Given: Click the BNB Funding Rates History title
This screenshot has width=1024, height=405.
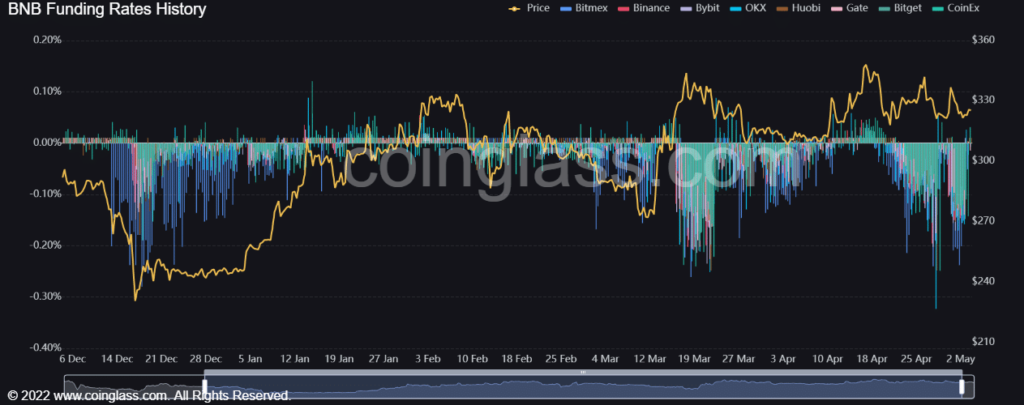Looking at the screenshot, I should pos(107,10).
